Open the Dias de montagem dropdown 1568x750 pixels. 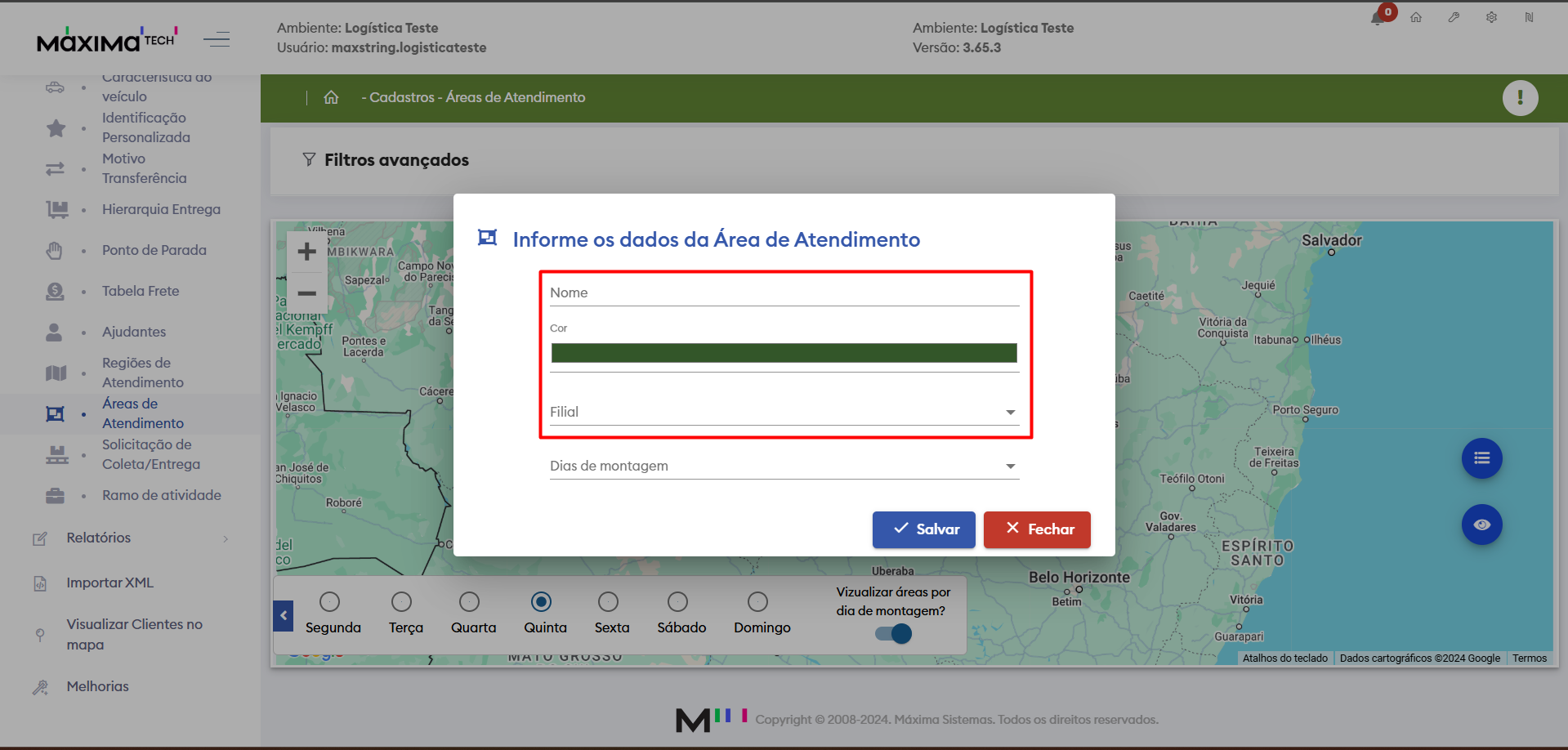784,466
